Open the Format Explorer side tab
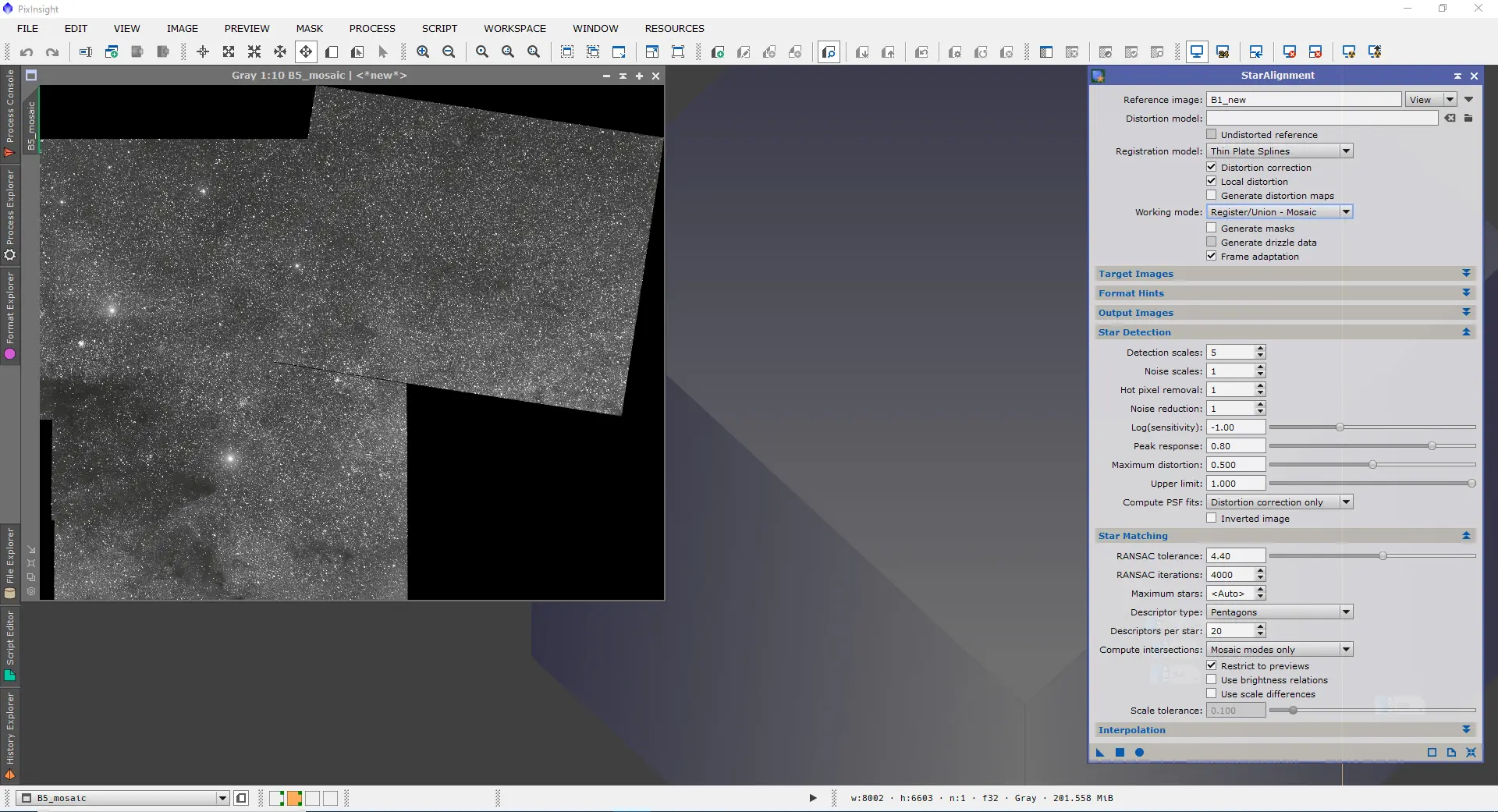The height and width of the screenshot is (812, 1498). tap(10, 316)
